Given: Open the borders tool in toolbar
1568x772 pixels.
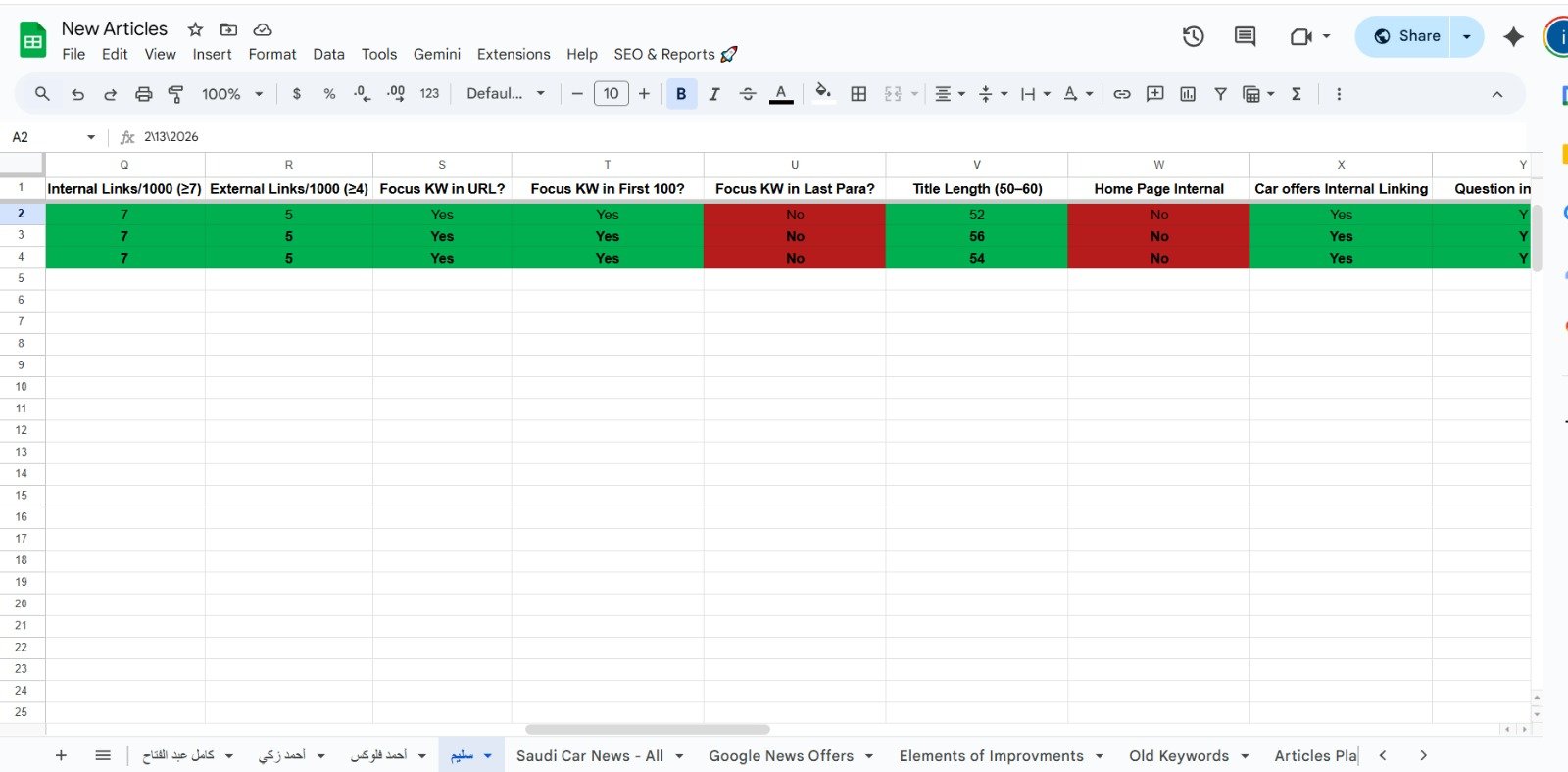Looking at the screenshot, I should pos(858,94).
